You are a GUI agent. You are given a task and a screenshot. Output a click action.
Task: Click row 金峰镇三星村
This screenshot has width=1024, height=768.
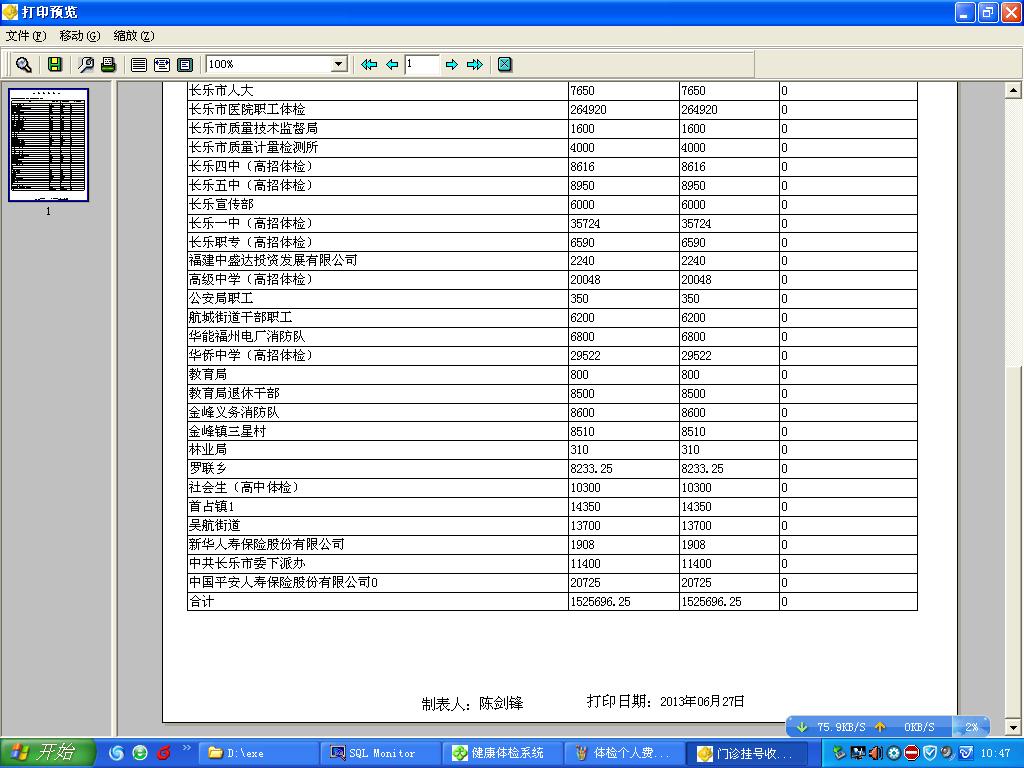coord(552,431)
